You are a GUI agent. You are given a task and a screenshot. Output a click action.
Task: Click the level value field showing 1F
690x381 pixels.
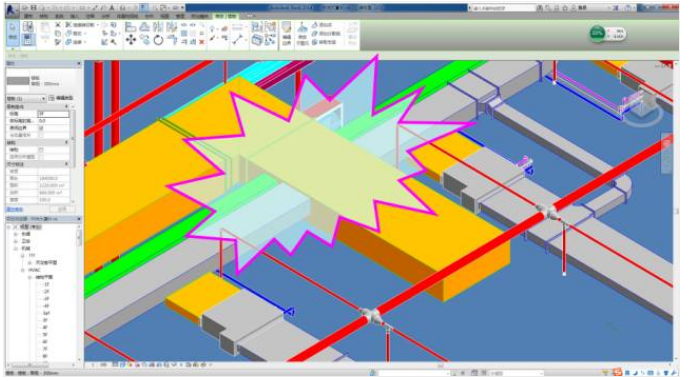click(54, 114)
